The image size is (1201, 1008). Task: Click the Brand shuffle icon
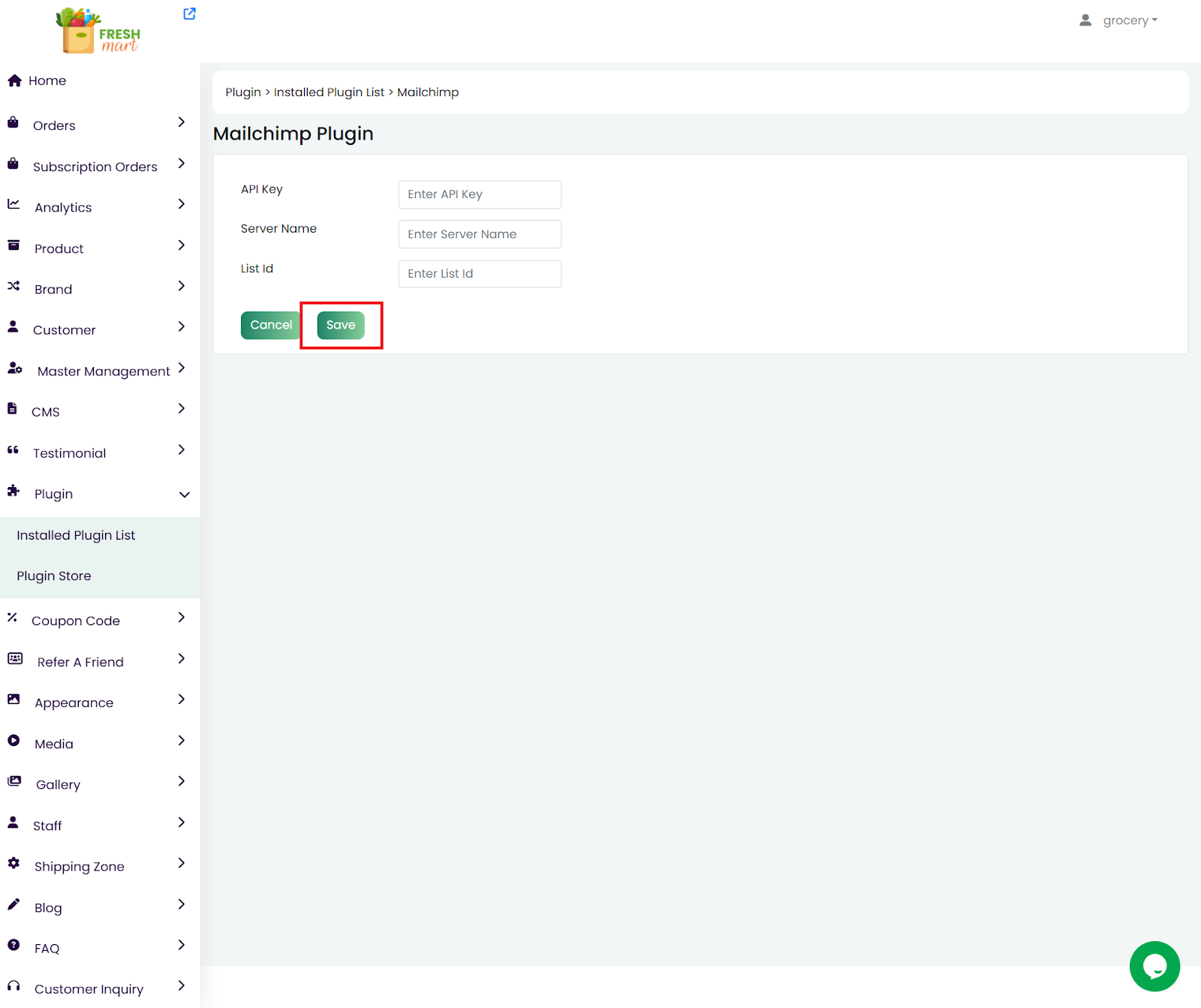point(14,286)
